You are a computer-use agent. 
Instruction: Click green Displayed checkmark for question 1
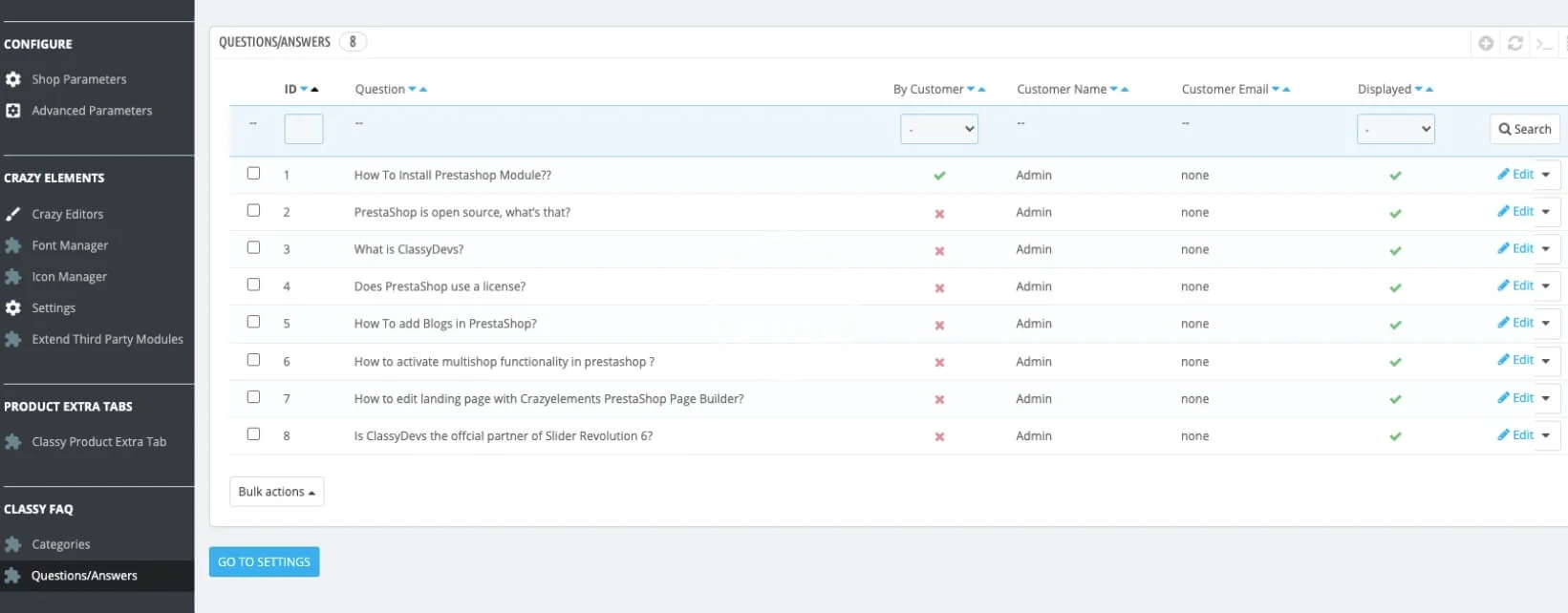click(1395, 176)
